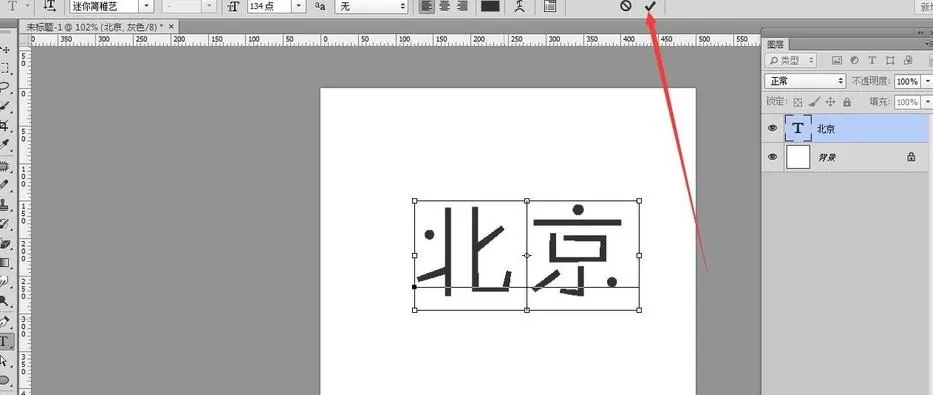This screenshot has height=395, width=933.
Task: Open the blend mode dropdown 正常
Action: (804, 81)
